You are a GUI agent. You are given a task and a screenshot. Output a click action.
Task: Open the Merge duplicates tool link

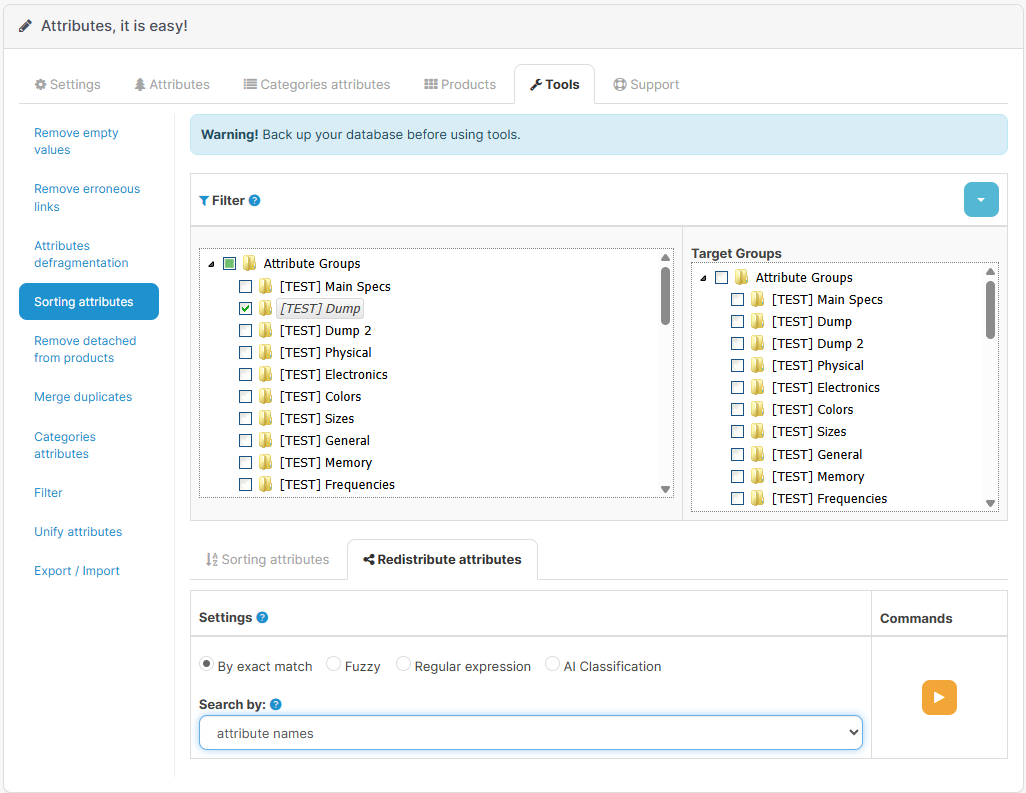[83, 397]
